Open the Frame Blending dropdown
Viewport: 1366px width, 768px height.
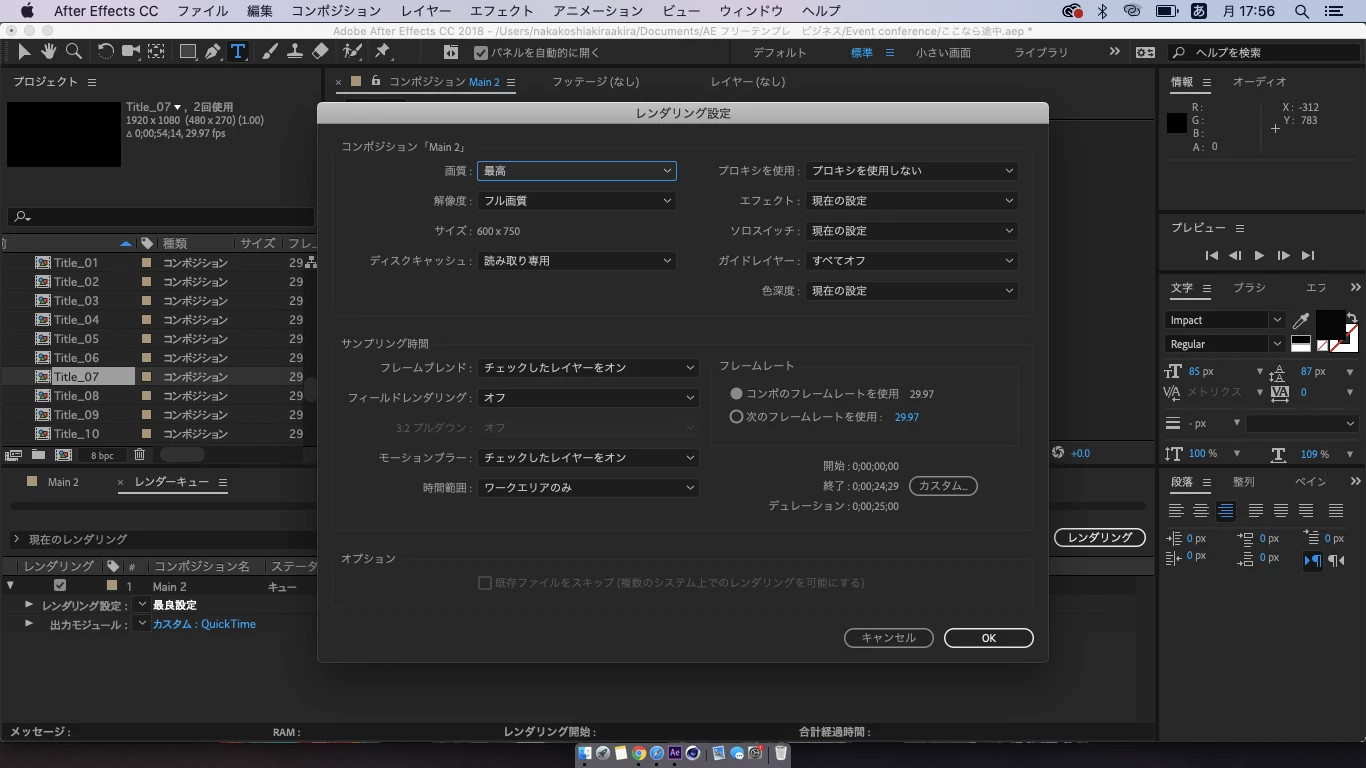588,368
